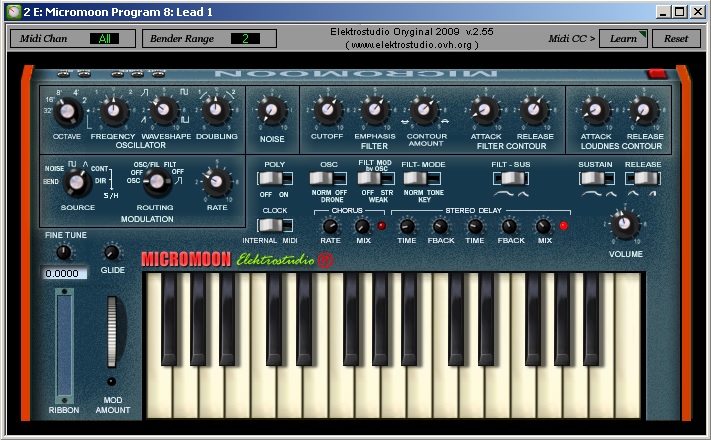Click the Mod Amount wheel

(112, 332)
